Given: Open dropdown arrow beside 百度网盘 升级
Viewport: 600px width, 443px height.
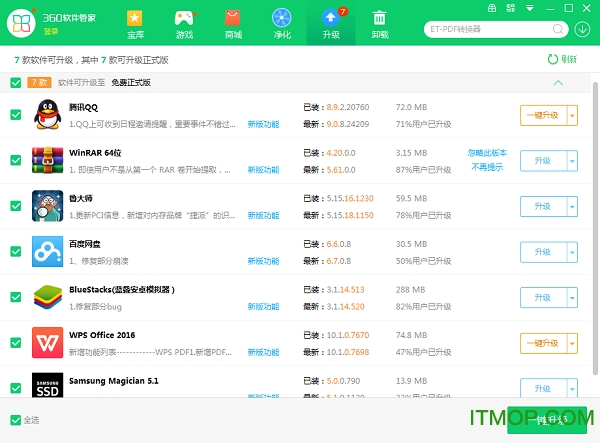Looking at the screenshot, I should tap(572, 252).
